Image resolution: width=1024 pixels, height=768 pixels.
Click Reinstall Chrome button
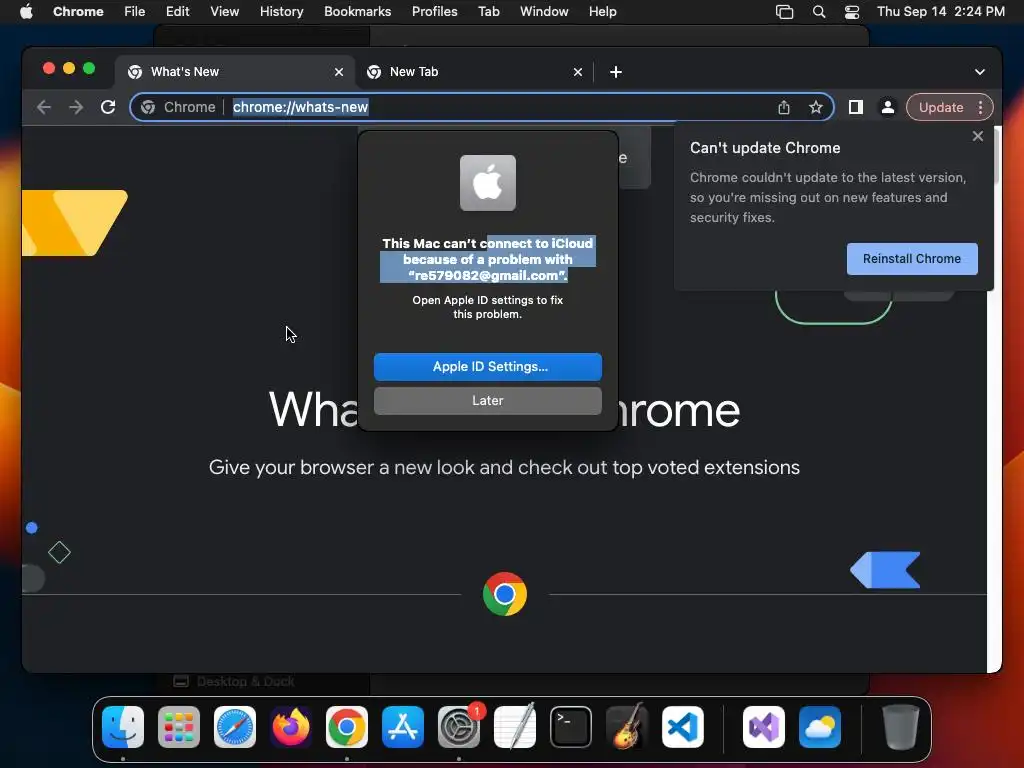[x=912, y=259]
